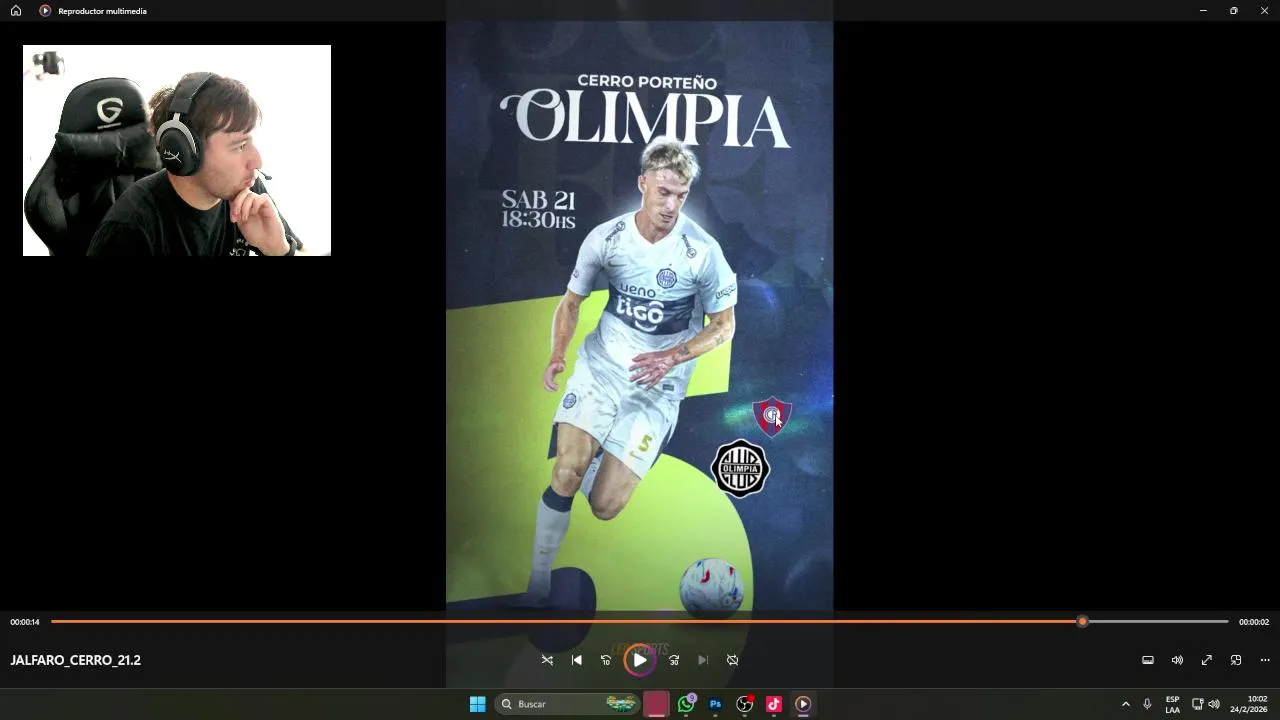The image size is (1280, 720).
Task: Open mini player mode
Action: click(x=1236, y=660)
